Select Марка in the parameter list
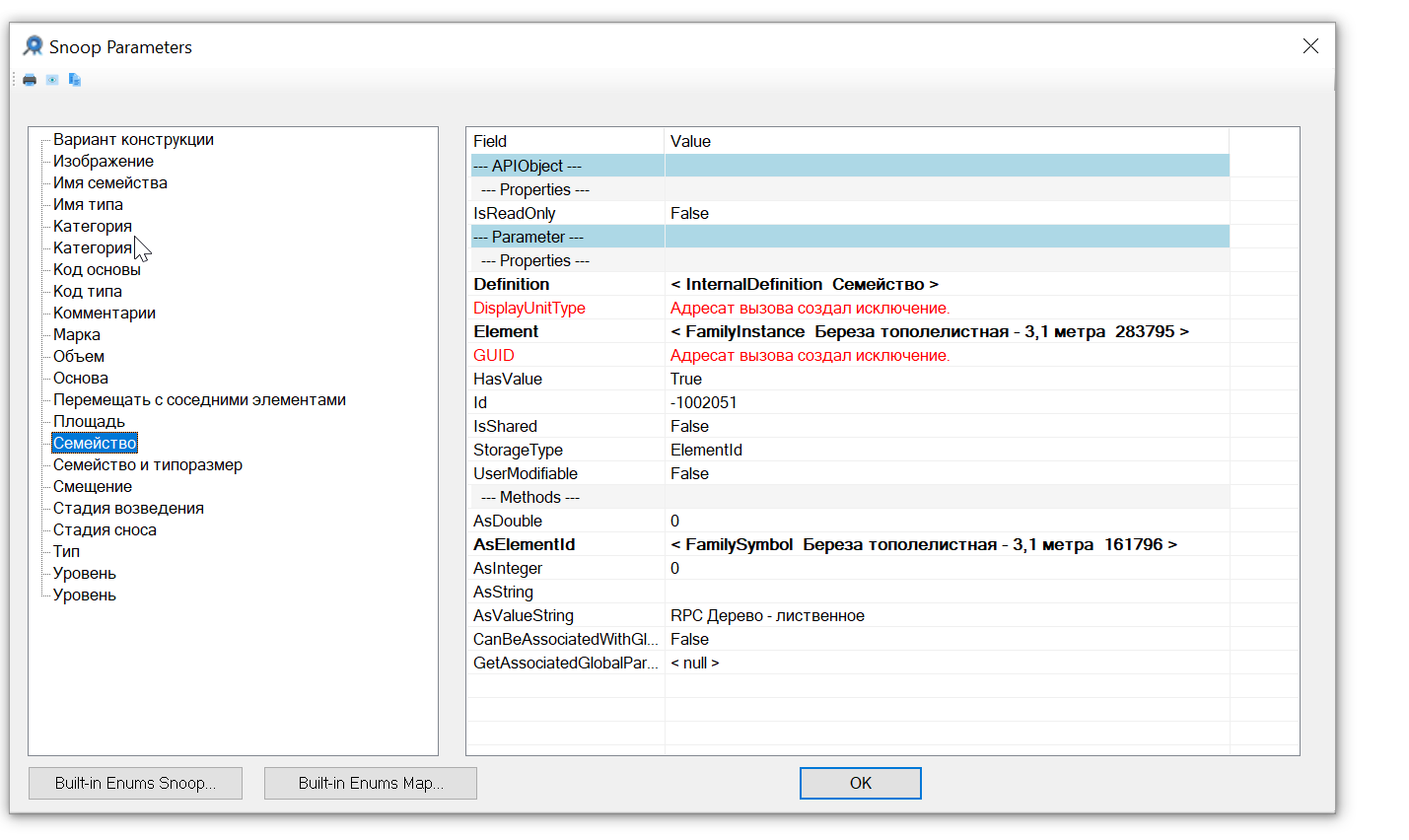 (x=77, y=335)
